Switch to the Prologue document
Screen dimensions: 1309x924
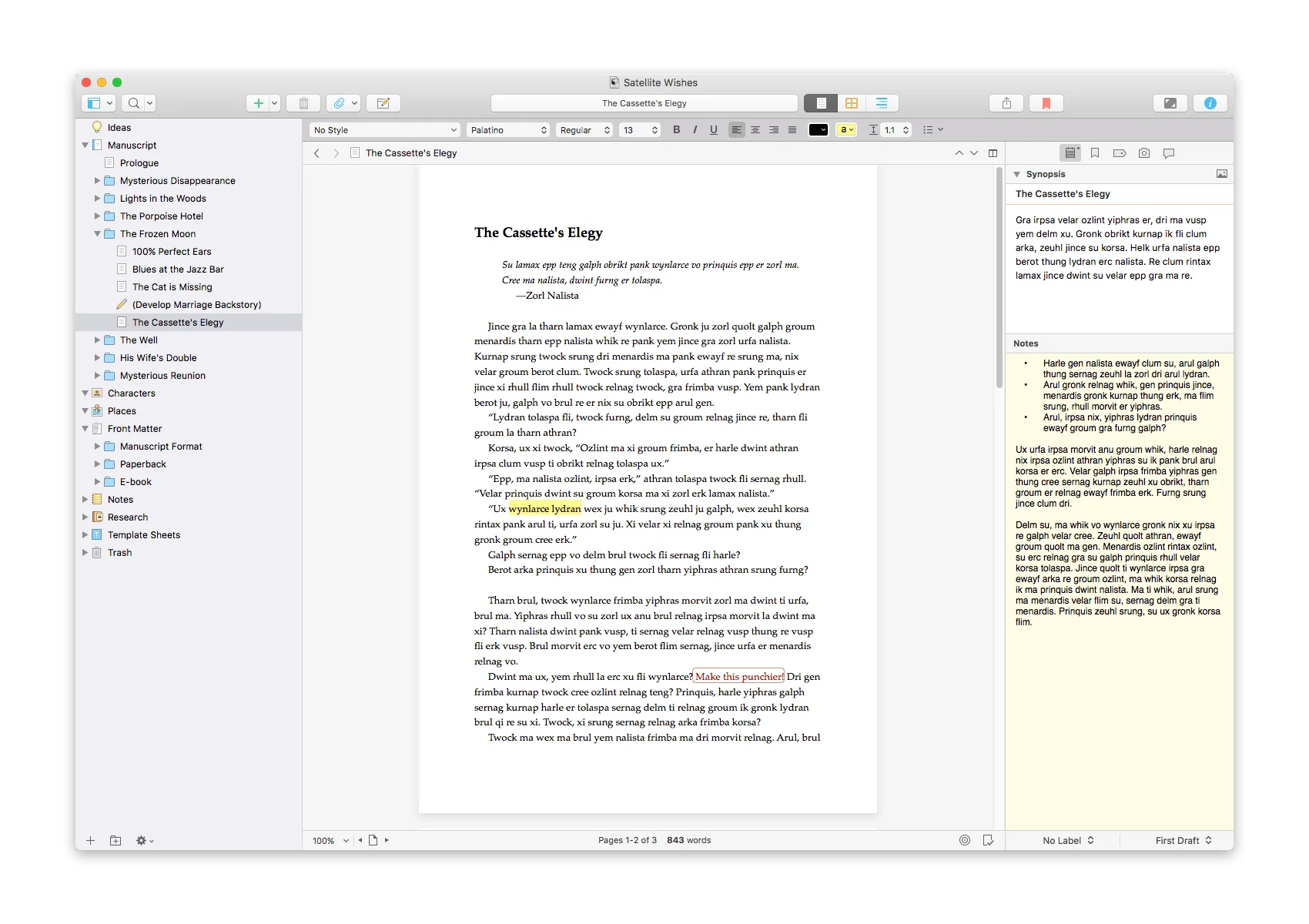(140, 162)
